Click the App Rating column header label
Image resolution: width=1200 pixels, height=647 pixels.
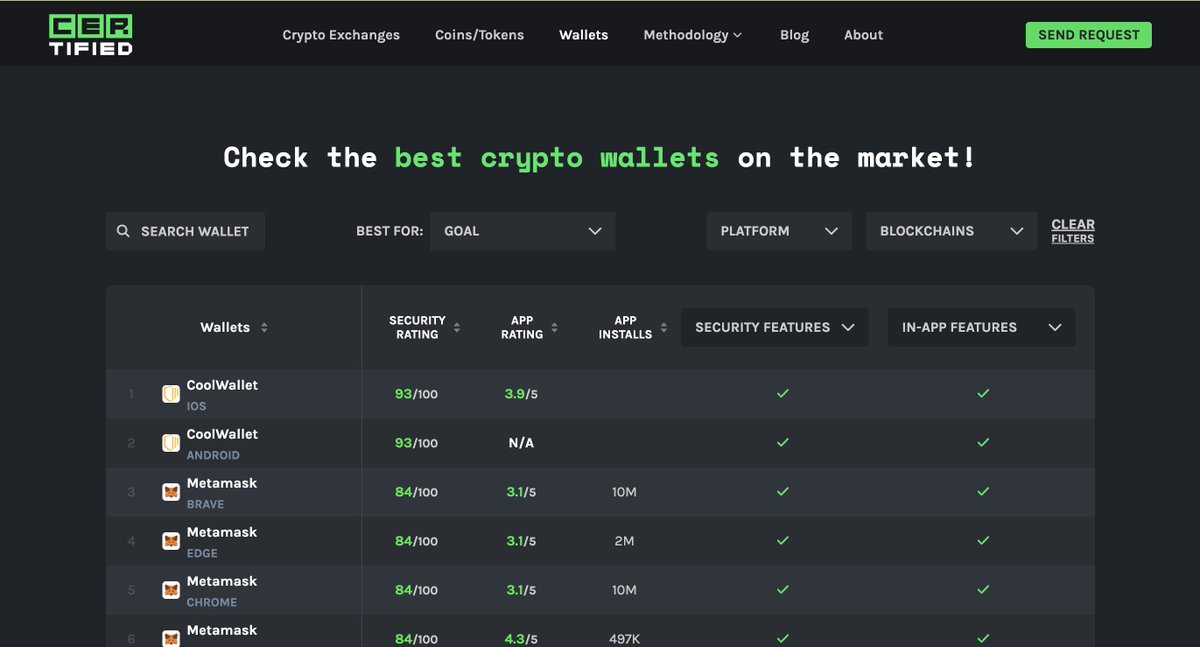tap(522, 328)
